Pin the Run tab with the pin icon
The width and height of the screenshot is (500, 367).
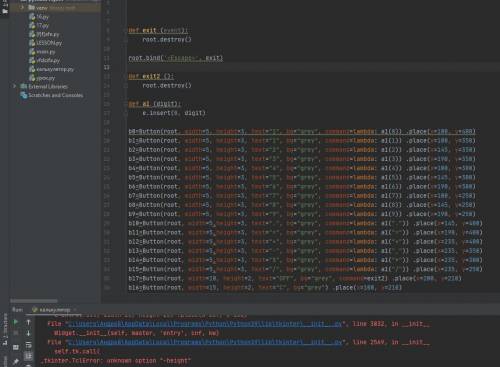click(x=15, y=361)
